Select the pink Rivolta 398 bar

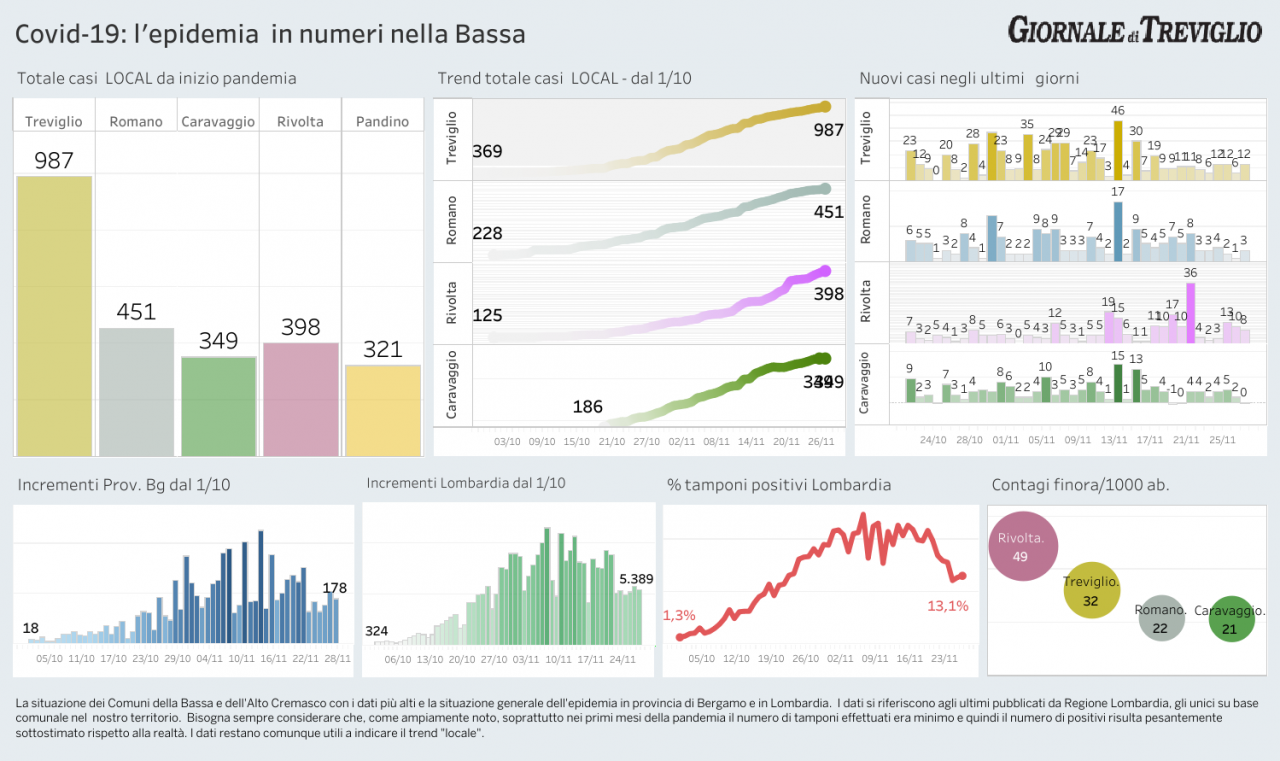coord(300,399)
